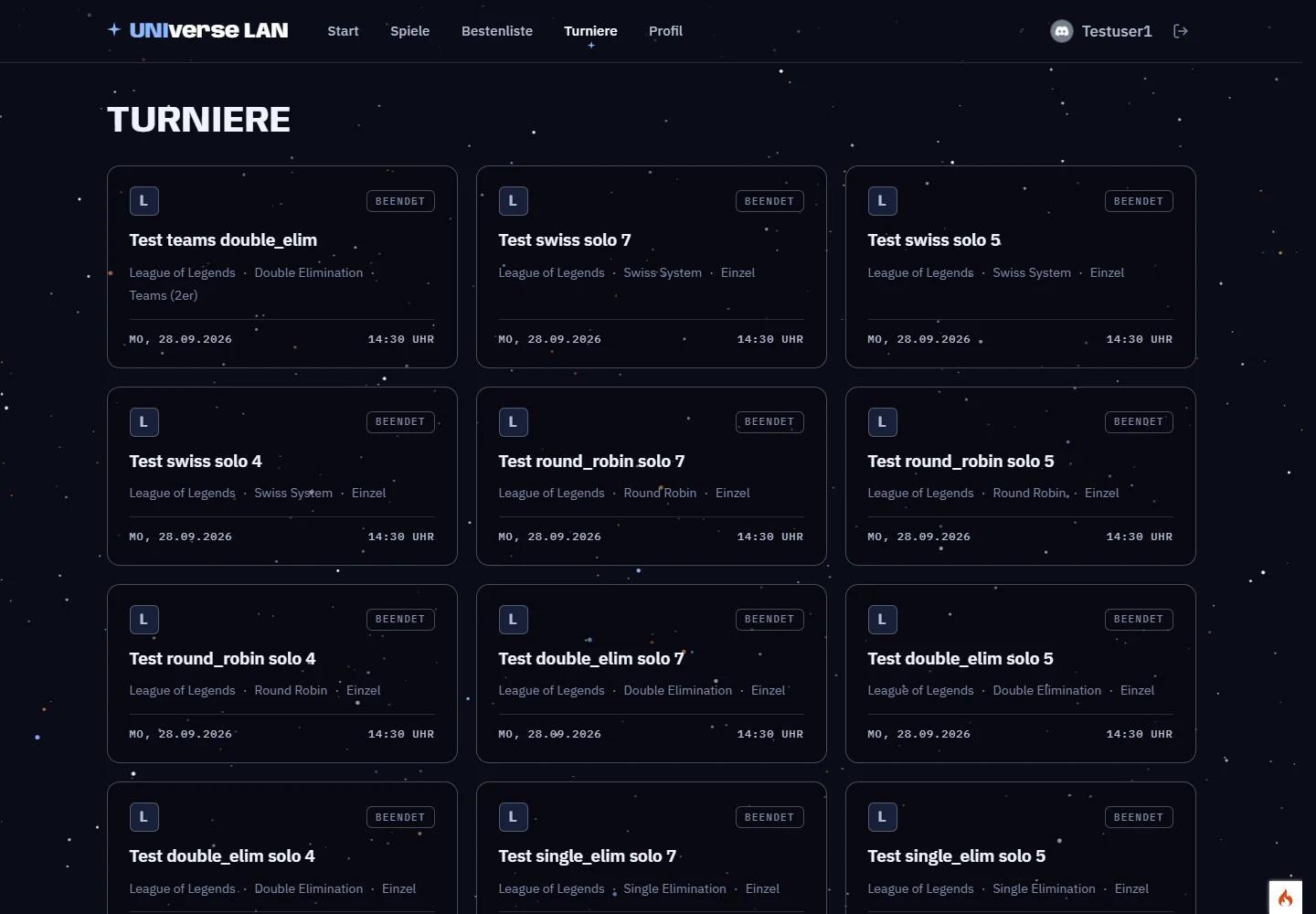The height and width of the screenshot is (914, 1316).
Task: Click "14:30 UHR" on Test round_robin solo 4 card
Action: pyautogui.click(x=401, y=735)
